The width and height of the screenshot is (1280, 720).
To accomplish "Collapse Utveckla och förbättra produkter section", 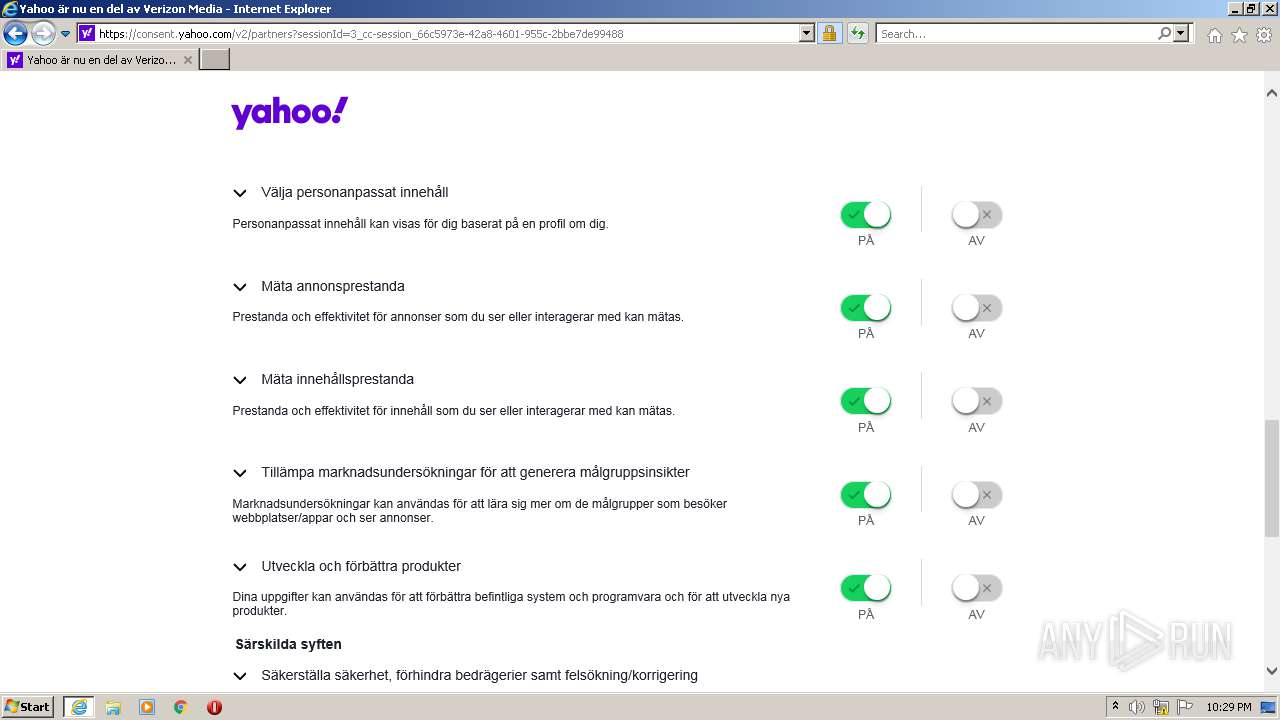I will pos(240,567).
